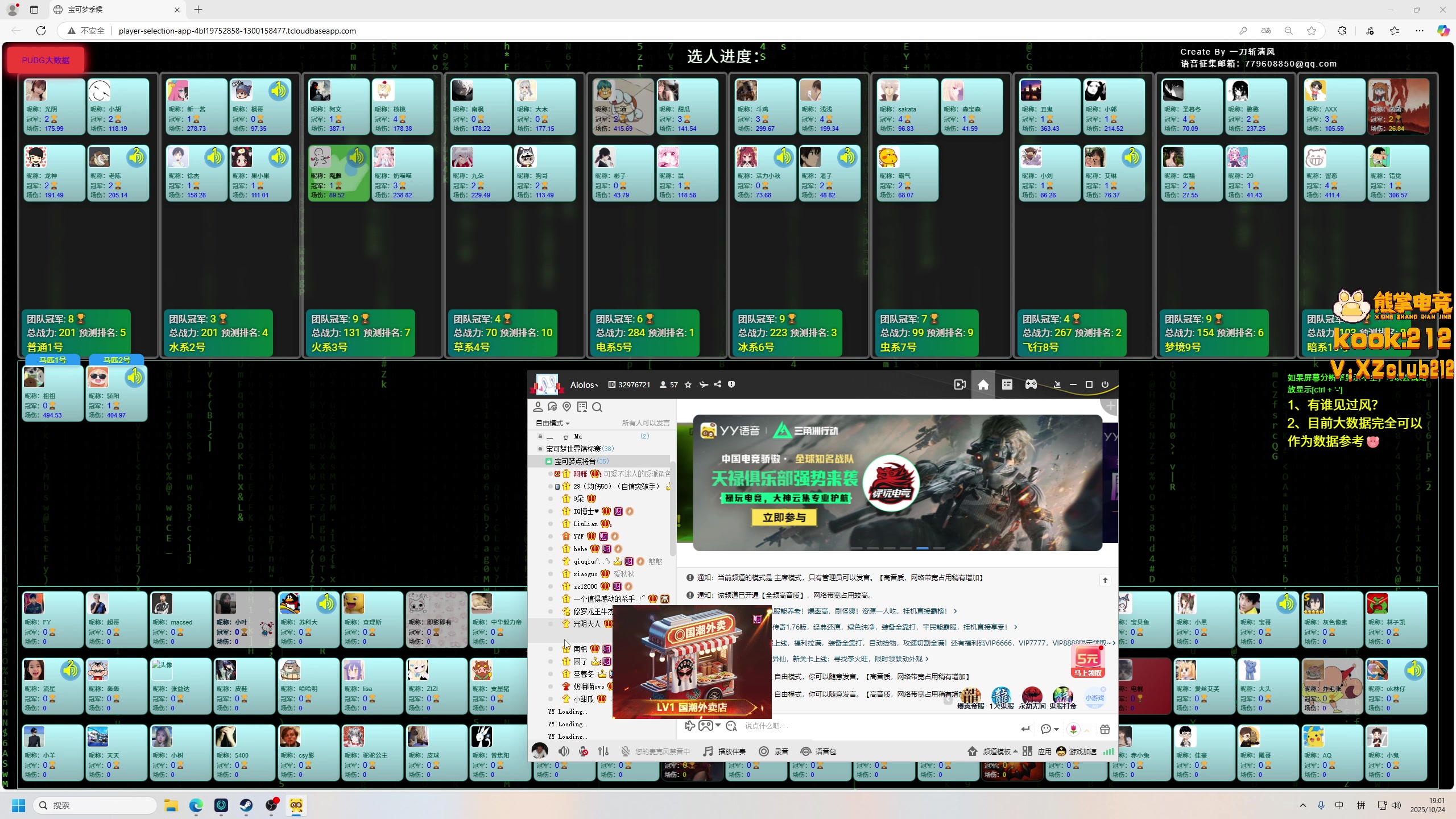Open Steam from the Windows taskbar
Screen dimensions: 1456x819
pos(246,805)
